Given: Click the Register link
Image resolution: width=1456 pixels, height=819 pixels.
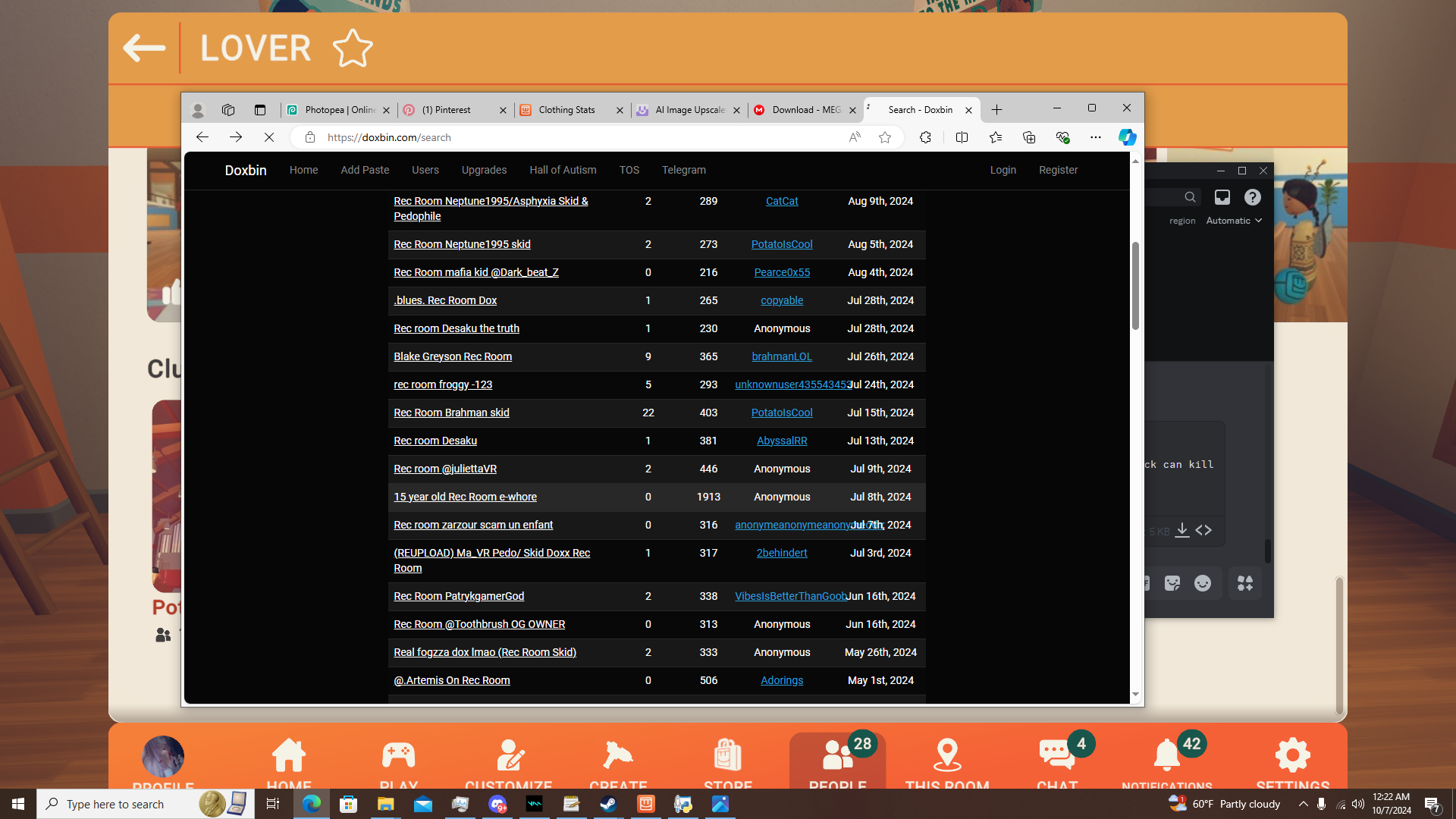Looking at the screenshot, I should 1058,170.
